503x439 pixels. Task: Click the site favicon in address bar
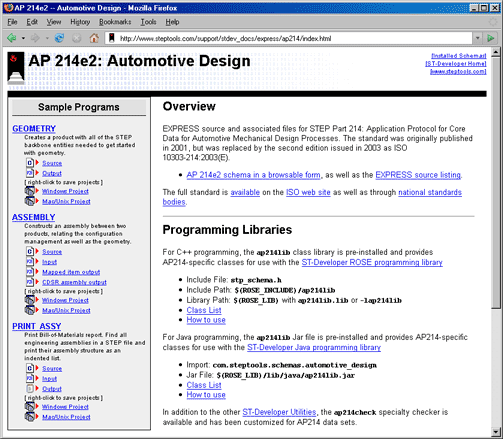(112, 38)
